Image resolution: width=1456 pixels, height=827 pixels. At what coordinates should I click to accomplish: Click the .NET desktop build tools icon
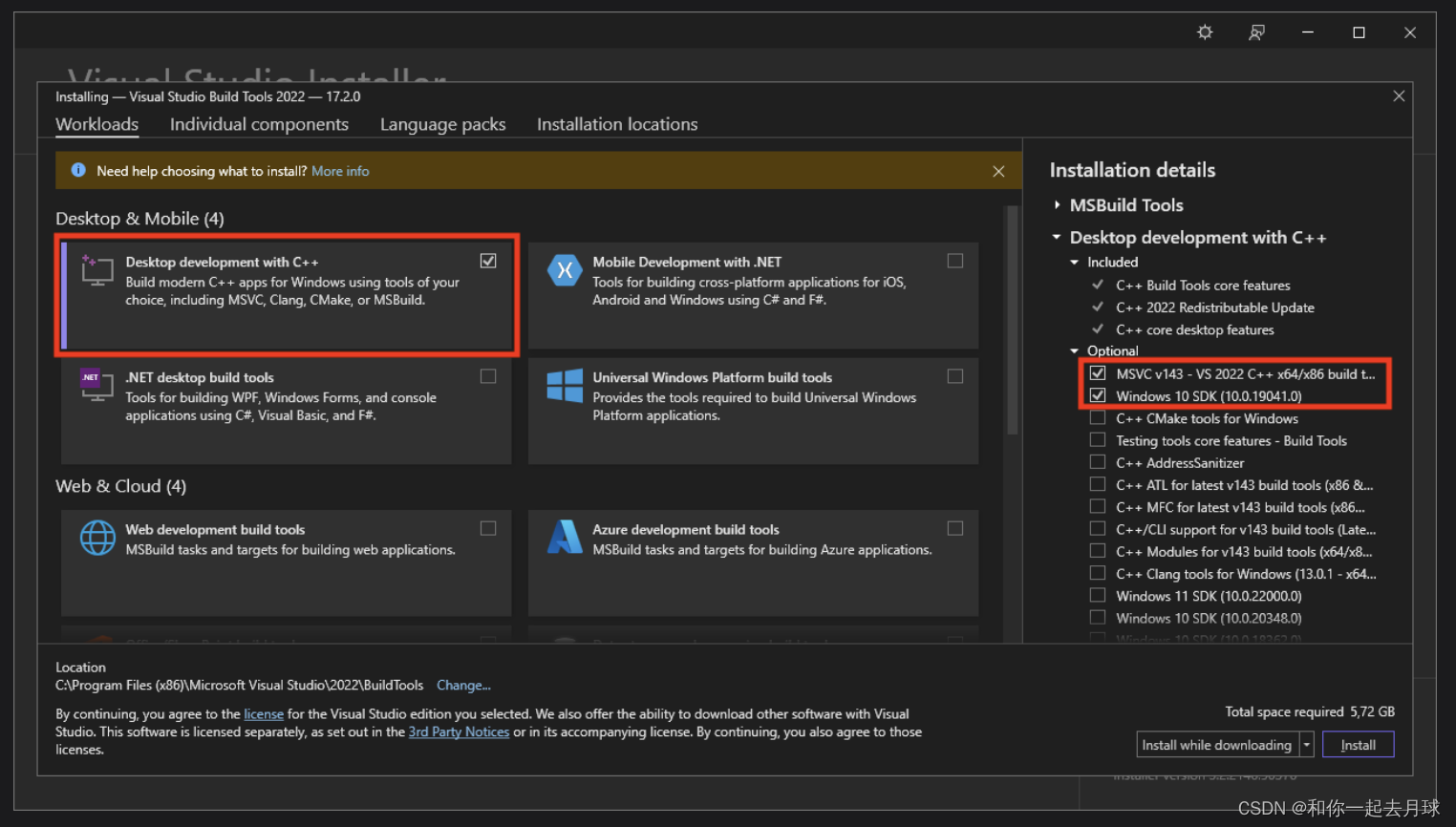[96, 385]
